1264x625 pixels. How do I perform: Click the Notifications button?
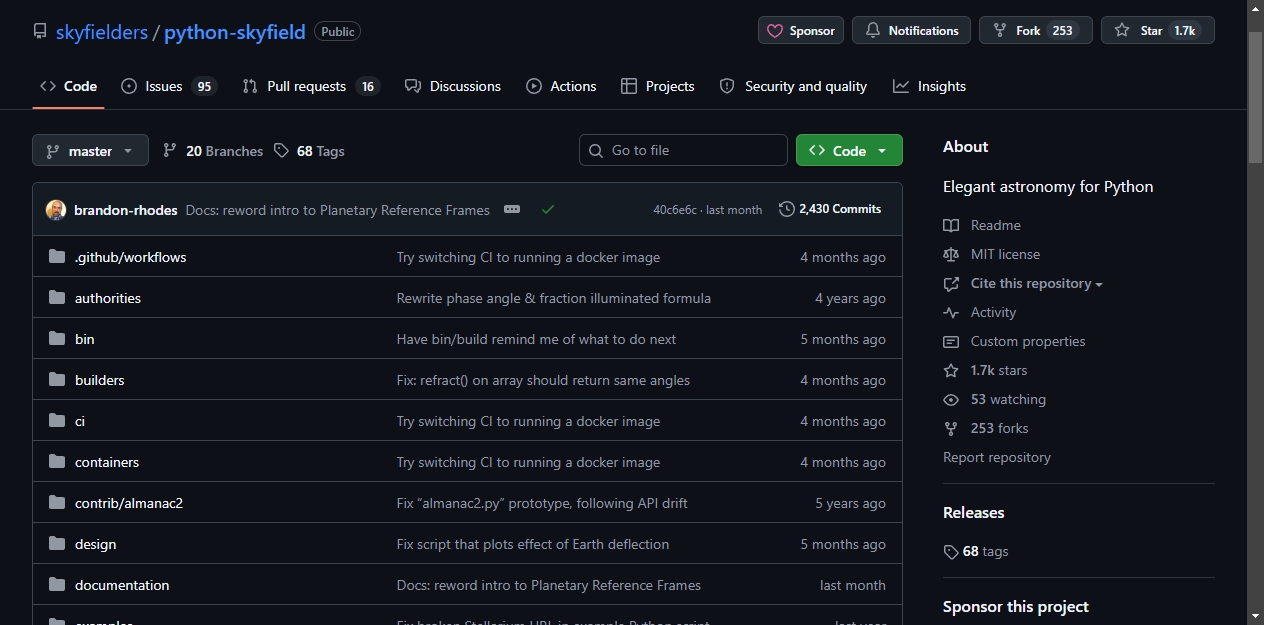click(912, 31)
